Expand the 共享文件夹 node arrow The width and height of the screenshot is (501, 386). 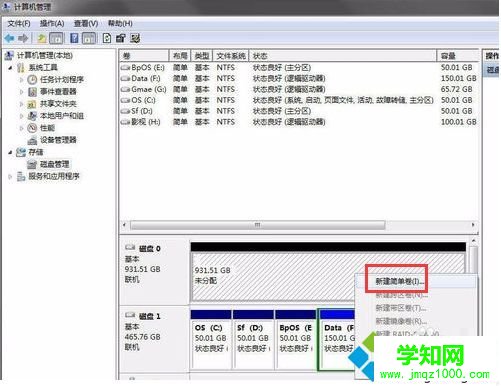22,104
